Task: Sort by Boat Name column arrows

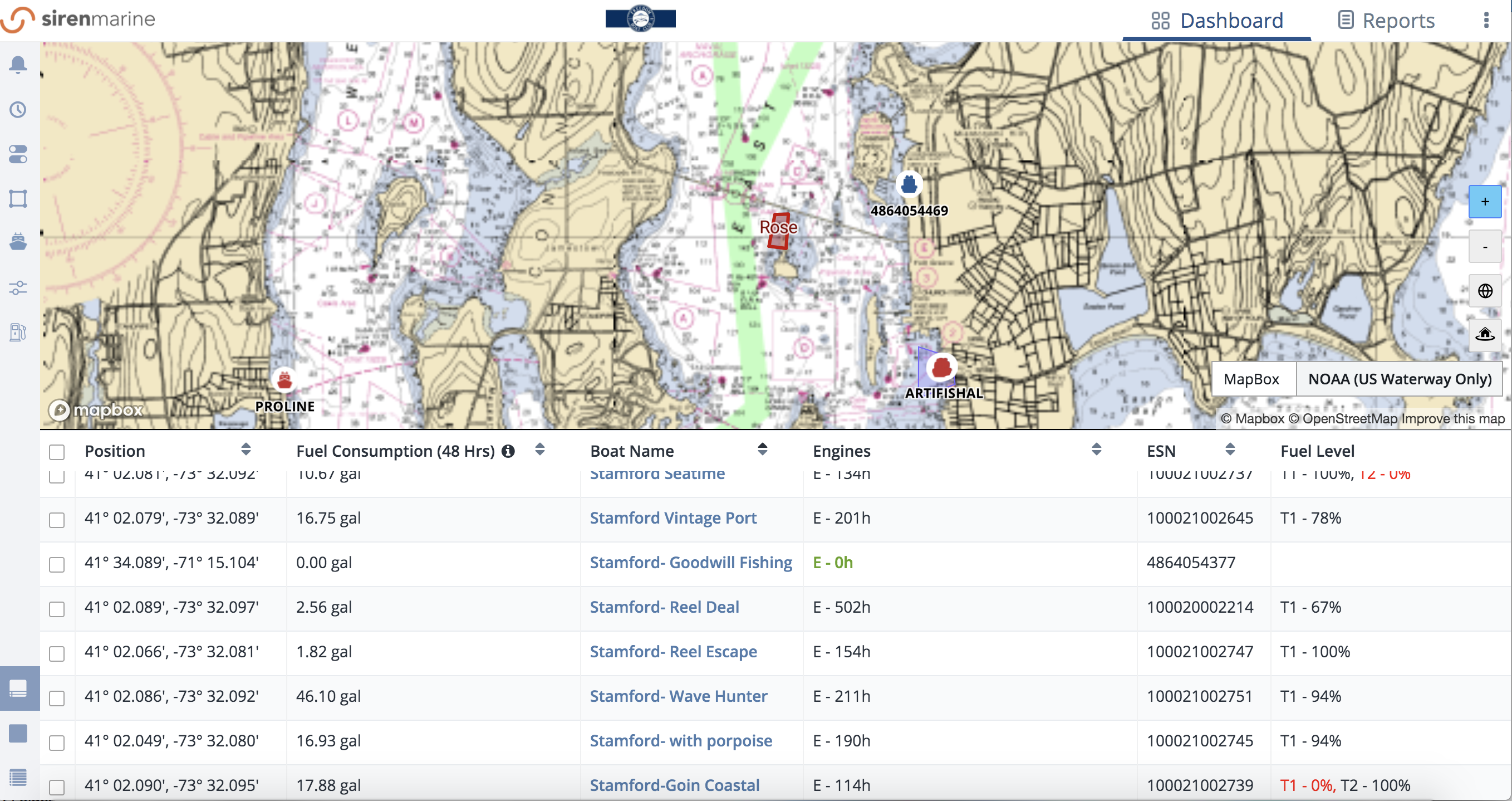Action: [763, 450]
